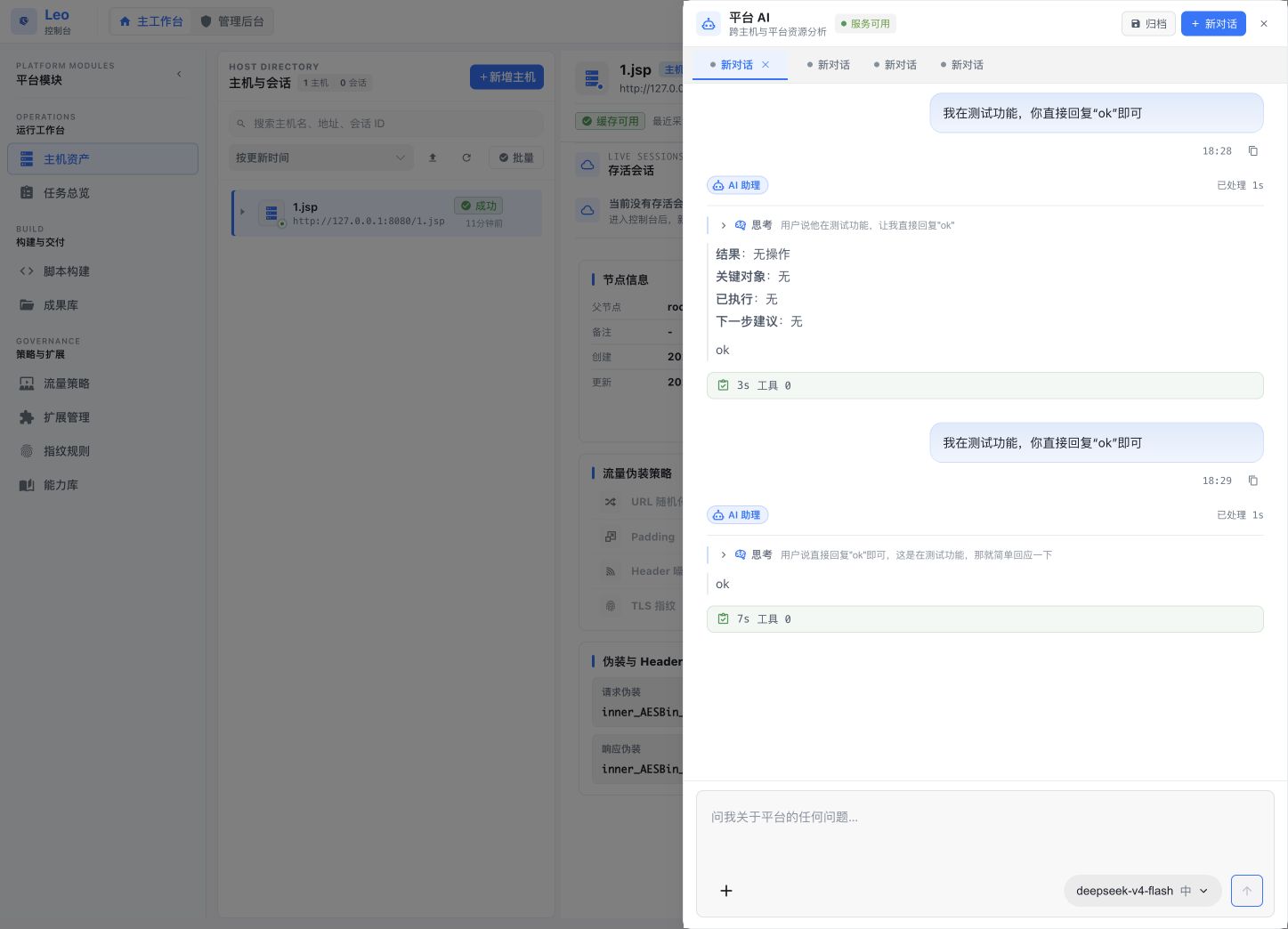Switch to the second 新对话 tab

tap(828, 65)
